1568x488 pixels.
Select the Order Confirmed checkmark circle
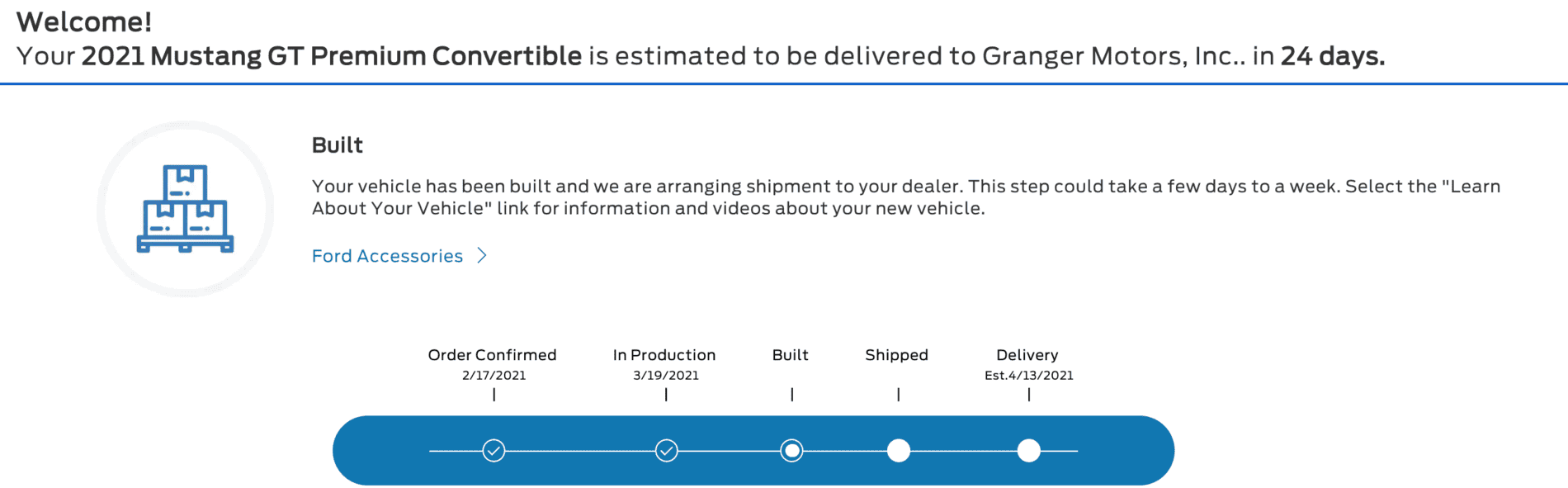pos(494,451)
